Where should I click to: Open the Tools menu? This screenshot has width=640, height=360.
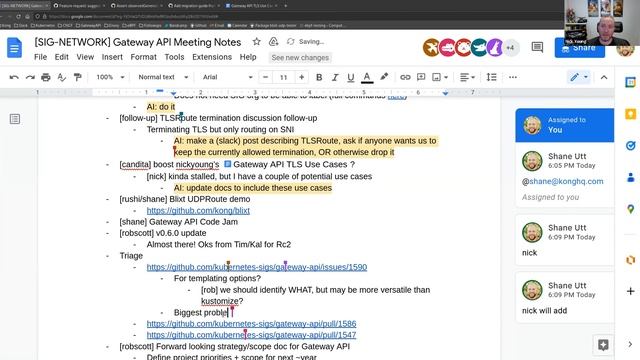tap(174, 57)
